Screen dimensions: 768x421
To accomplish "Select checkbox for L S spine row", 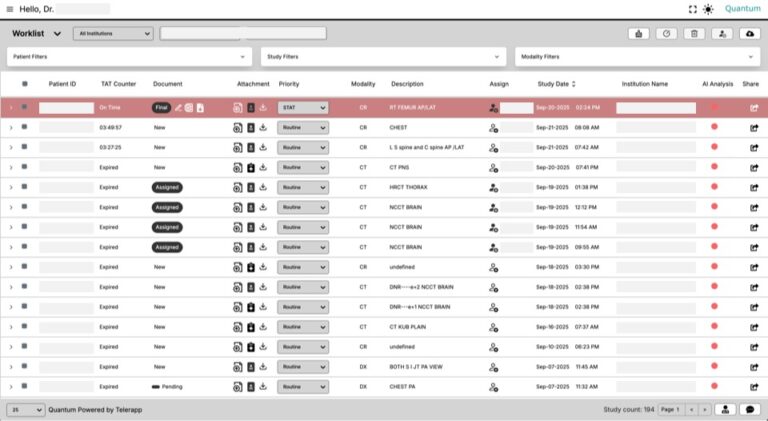I will click(x=24, y=147).
